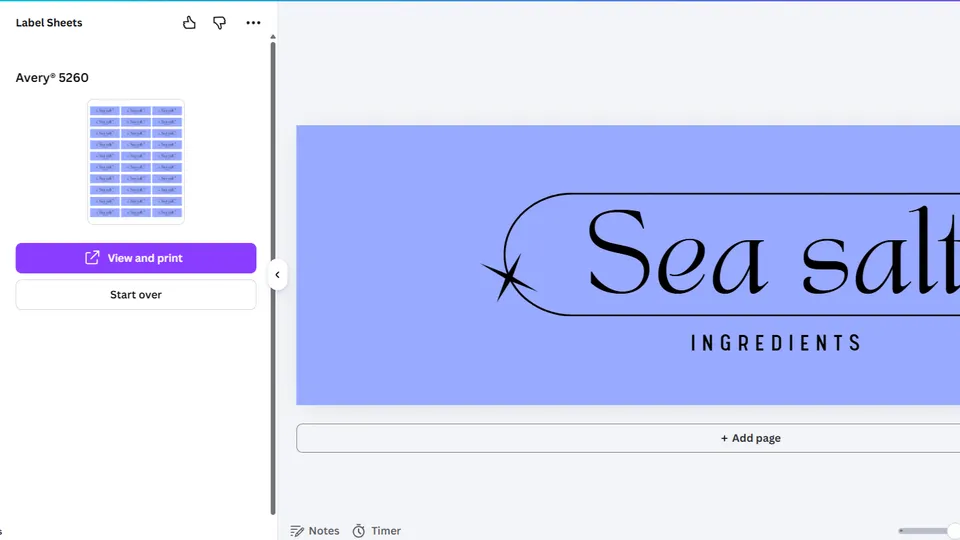Viewport: 960px width, 540px height.
Task: Click the Label Sheets panel title
Action: click(49, 23)
